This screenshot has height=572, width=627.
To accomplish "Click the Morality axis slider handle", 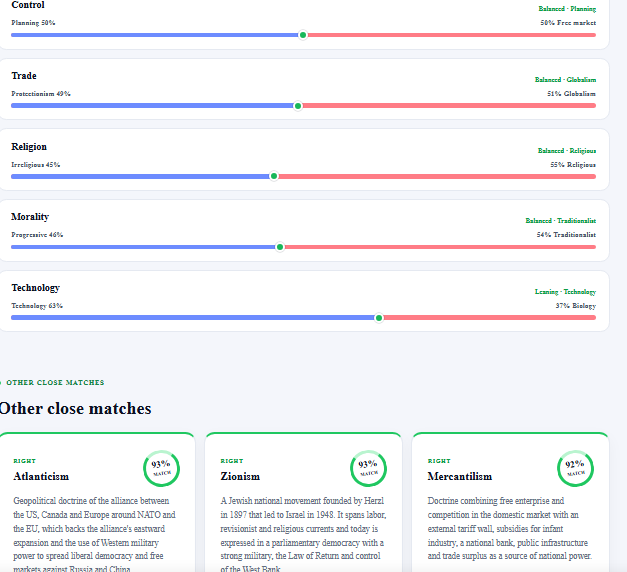I will [280, 247].
